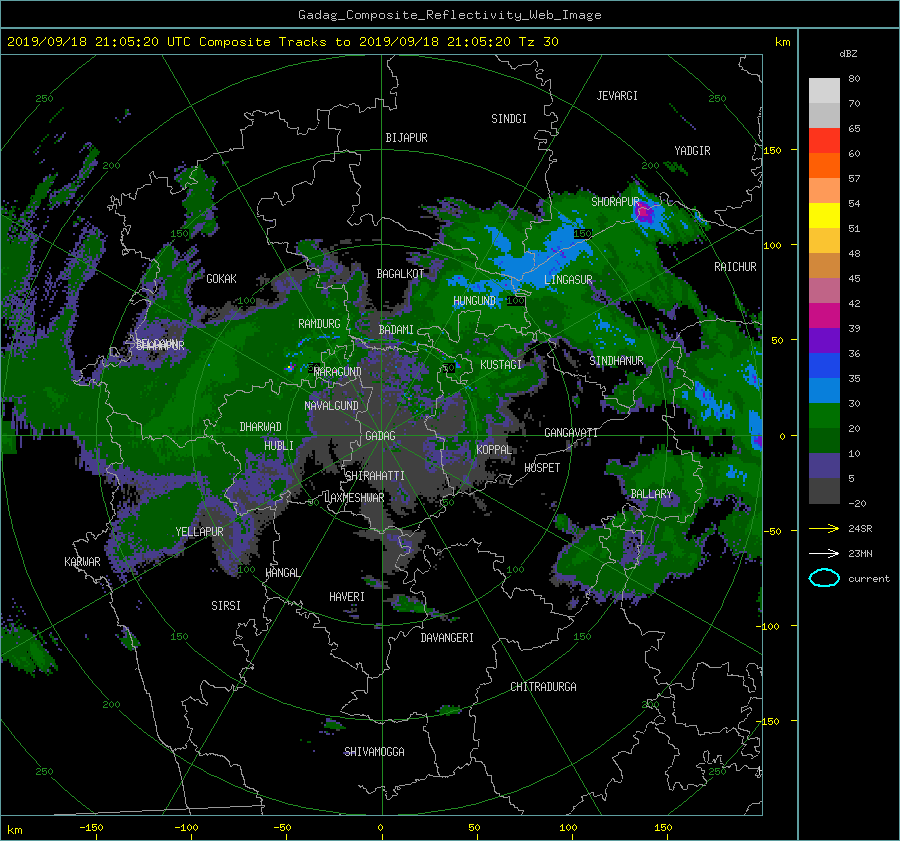Click the UTC timestamp header text
This screenshot has height=841, width=900.
click(282, 42)
